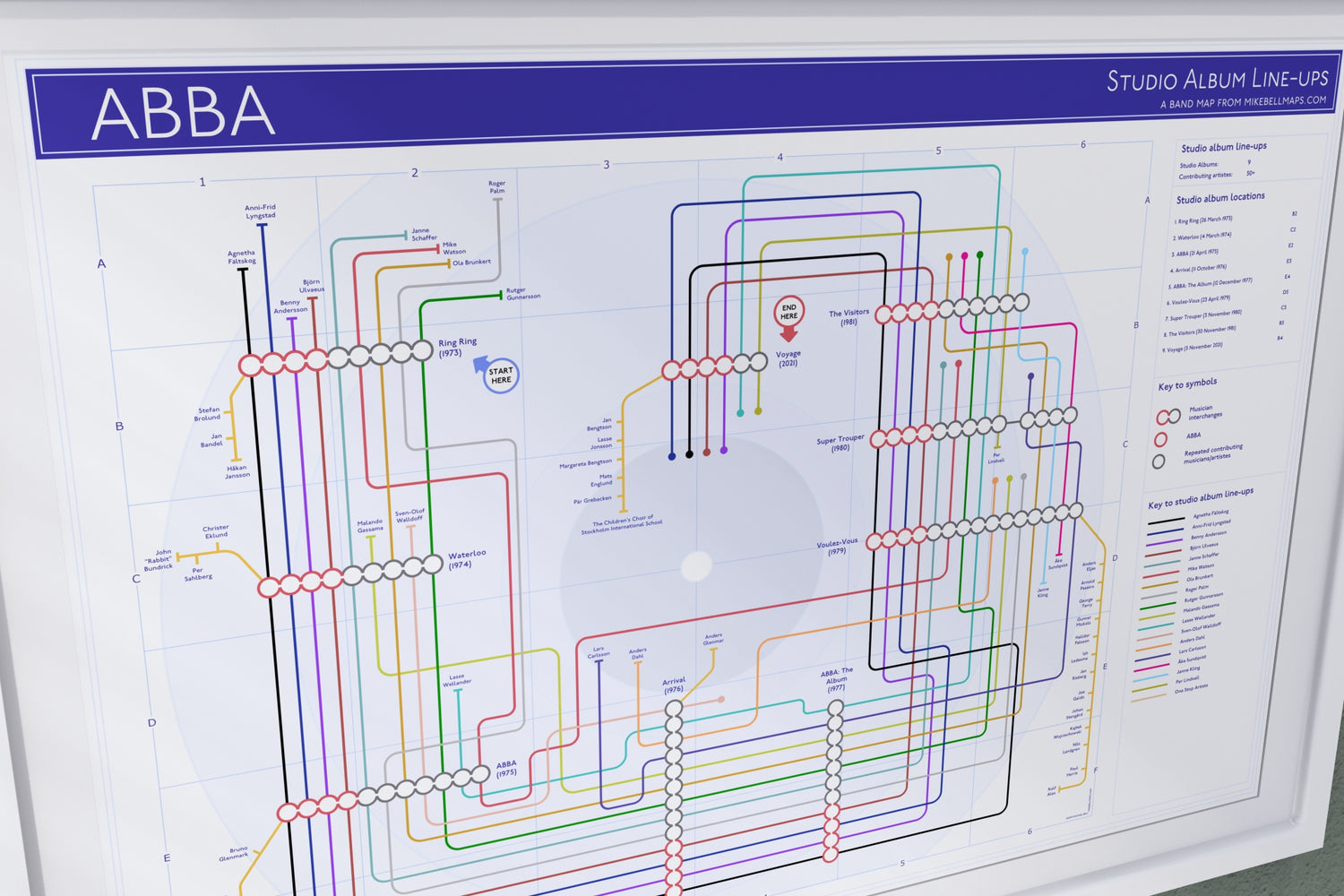Viewport: 1344px width, 896px height.
Task: Click the Waterloo (1974) station label
Action: point(466,560)
